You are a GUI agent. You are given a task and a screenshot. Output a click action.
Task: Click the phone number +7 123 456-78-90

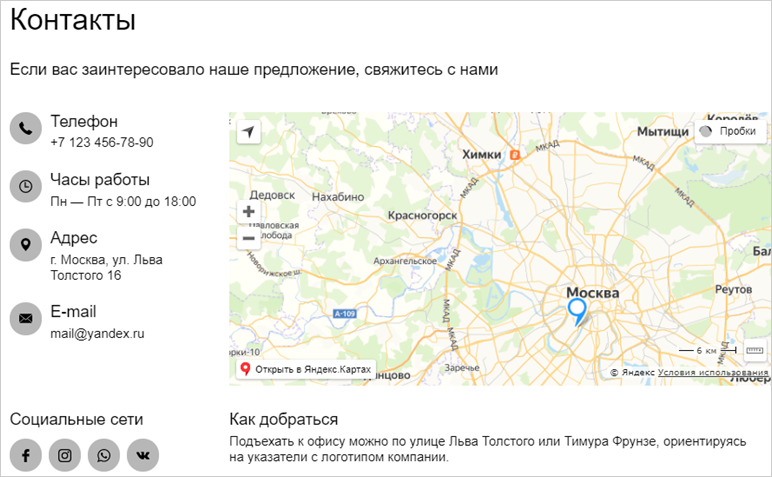pos(102,143)
